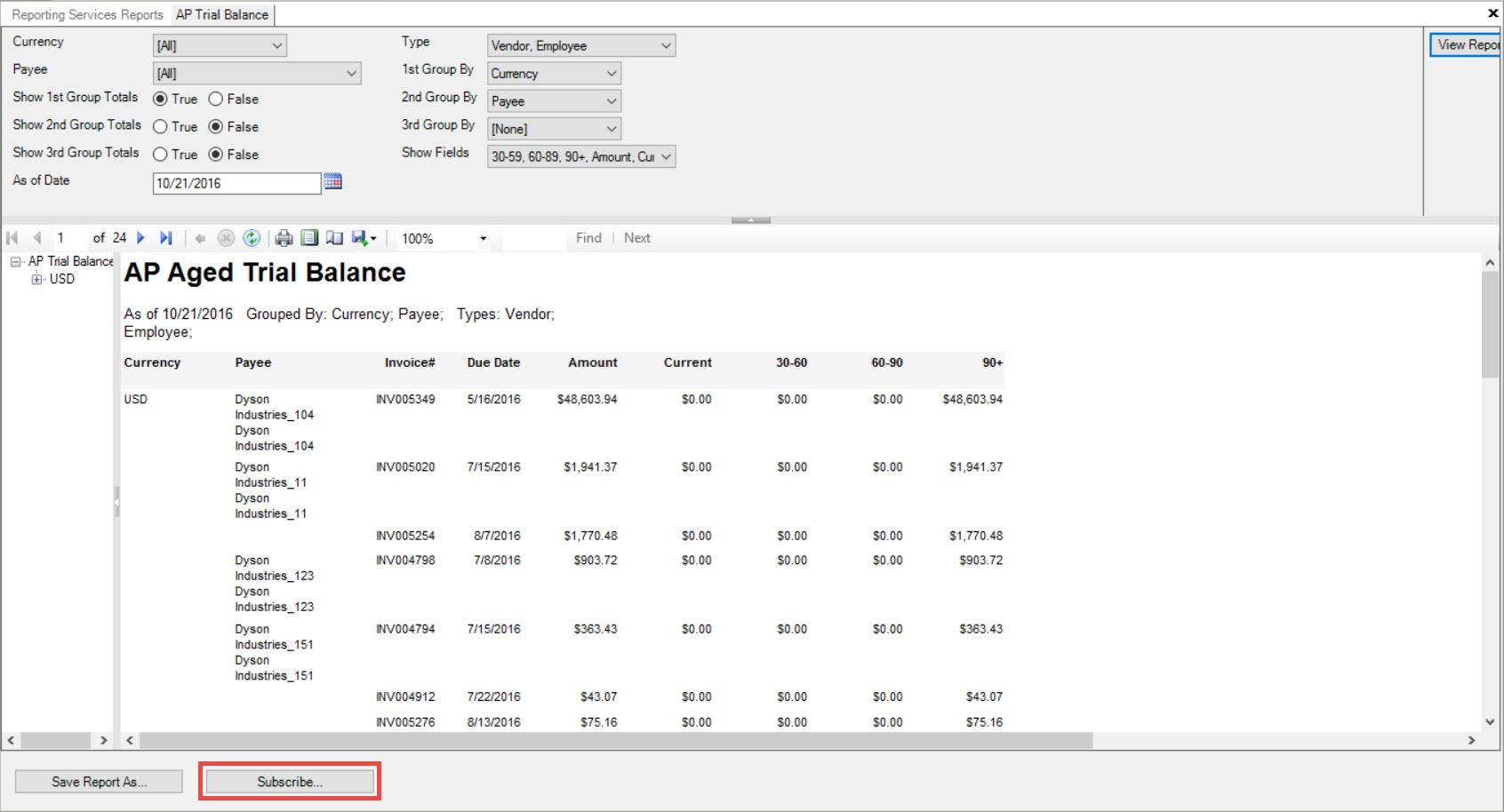Click the stop rendering icon
1504x812 pixels.
tap(226, 238)
